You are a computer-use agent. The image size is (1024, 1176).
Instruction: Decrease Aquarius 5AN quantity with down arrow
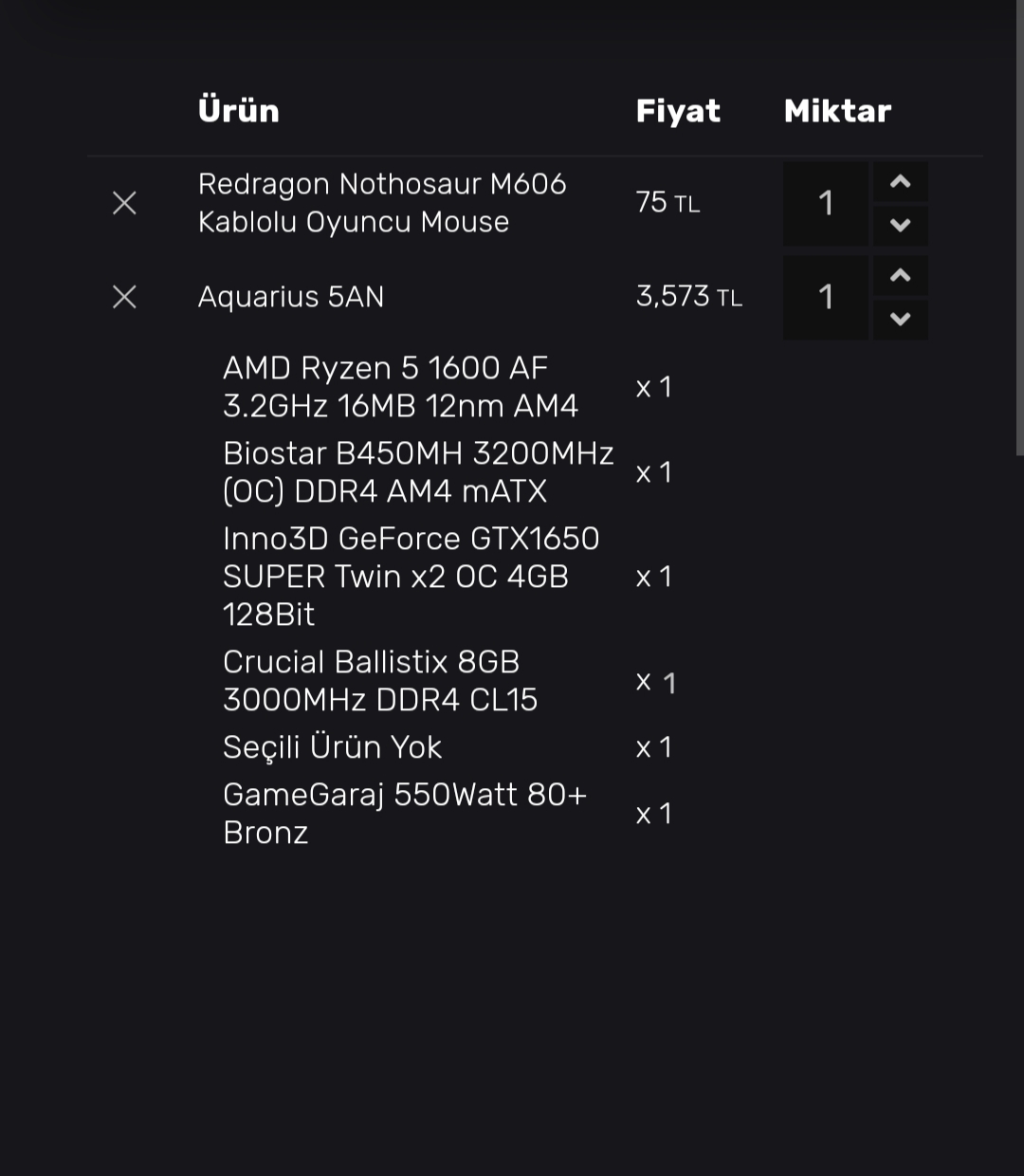(901, 320)
